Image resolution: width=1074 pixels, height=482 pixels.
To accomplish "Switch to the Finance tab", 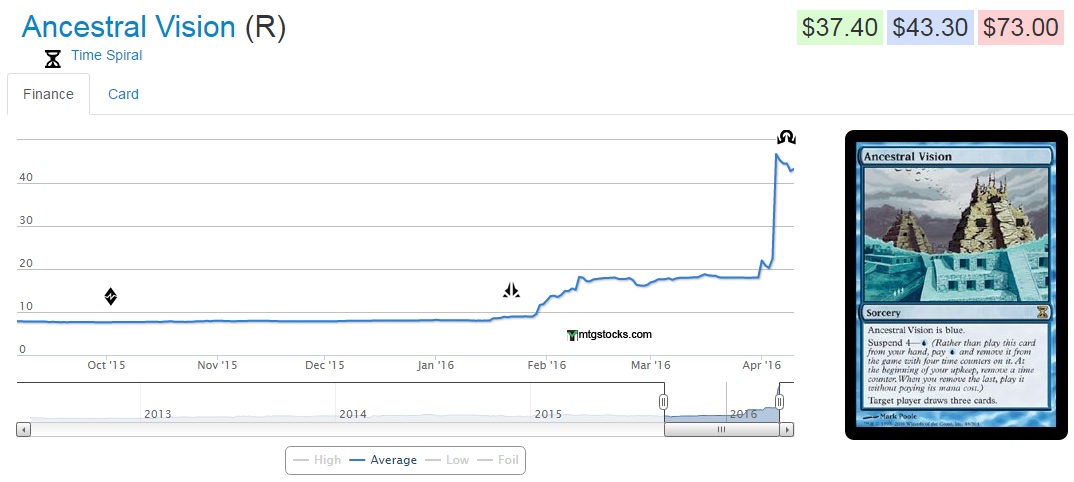I will (x=48, y=94).
